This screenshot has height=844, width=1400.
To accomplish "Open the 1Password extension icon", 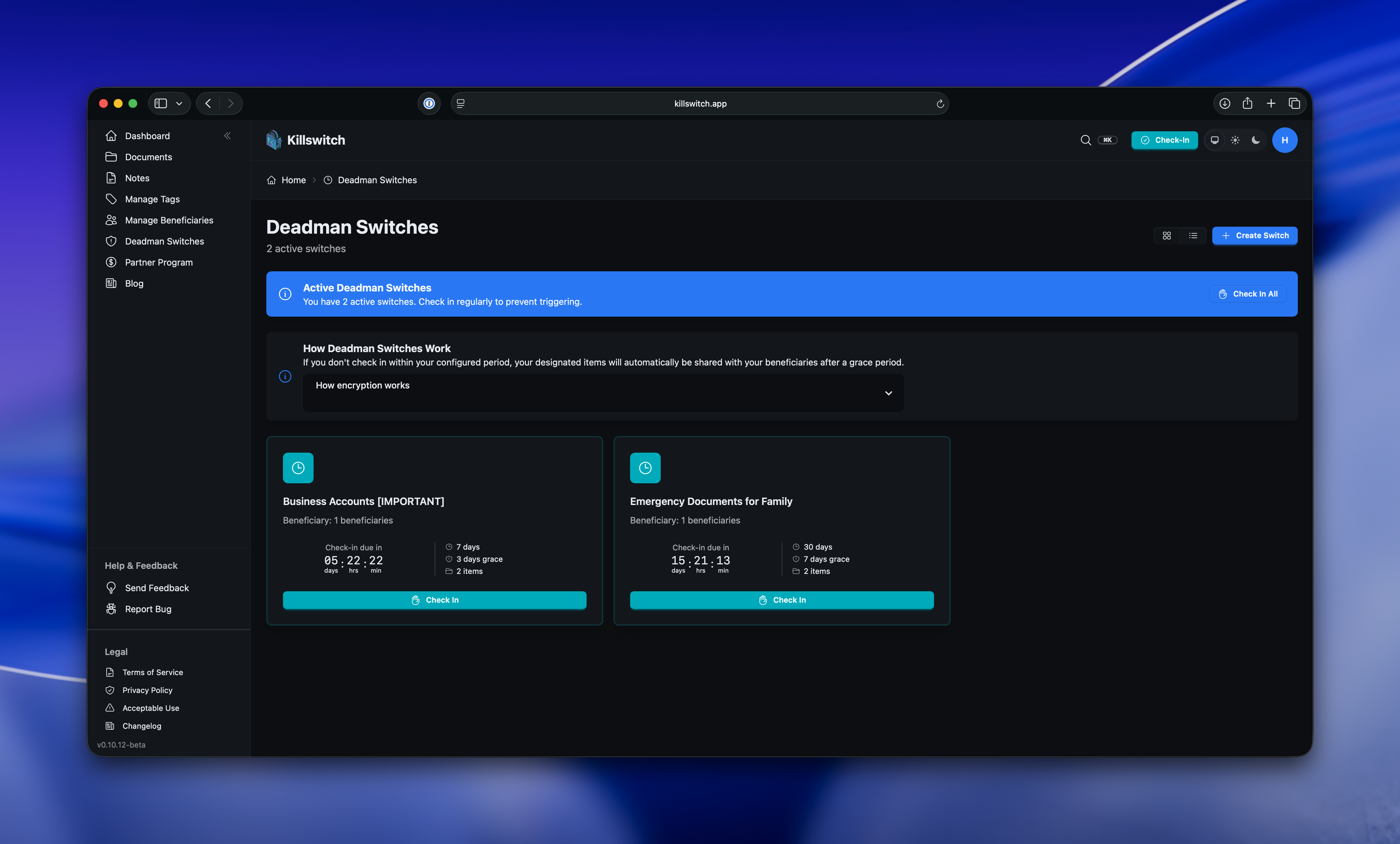I will (429, 103).
